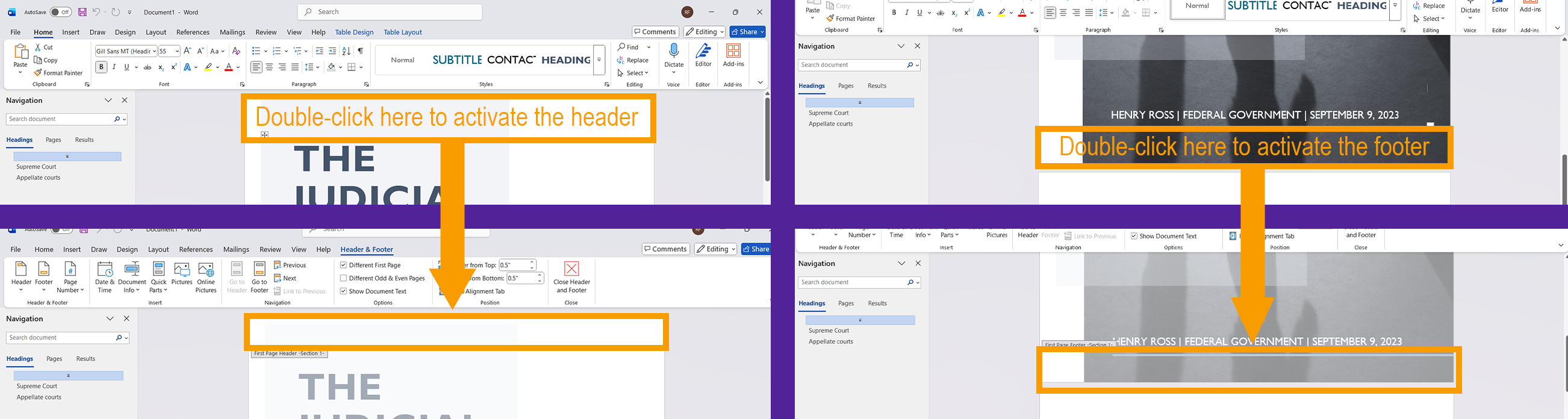The height and width of the screenshot is (419, 1568).
Task: Click Close Header and Footer button
Action: point(571,278)
